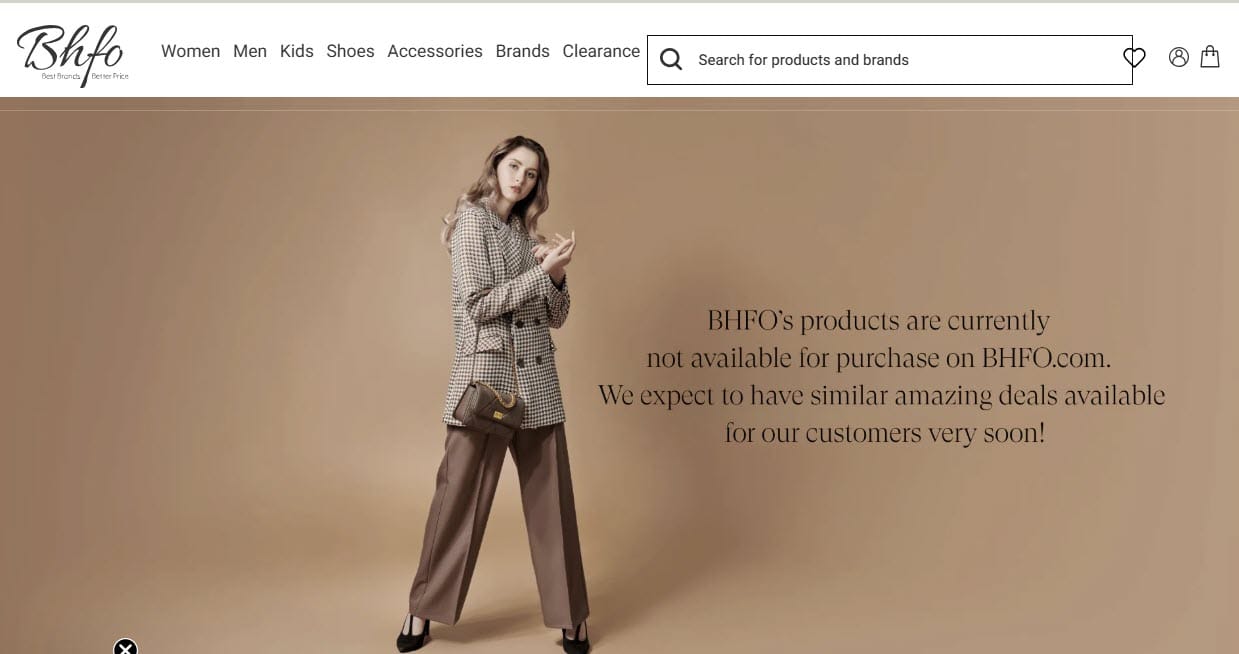Viewport: 1239px width, 654px height.
Task: Click the brown handbag held by the model
Action: [489, 409]
